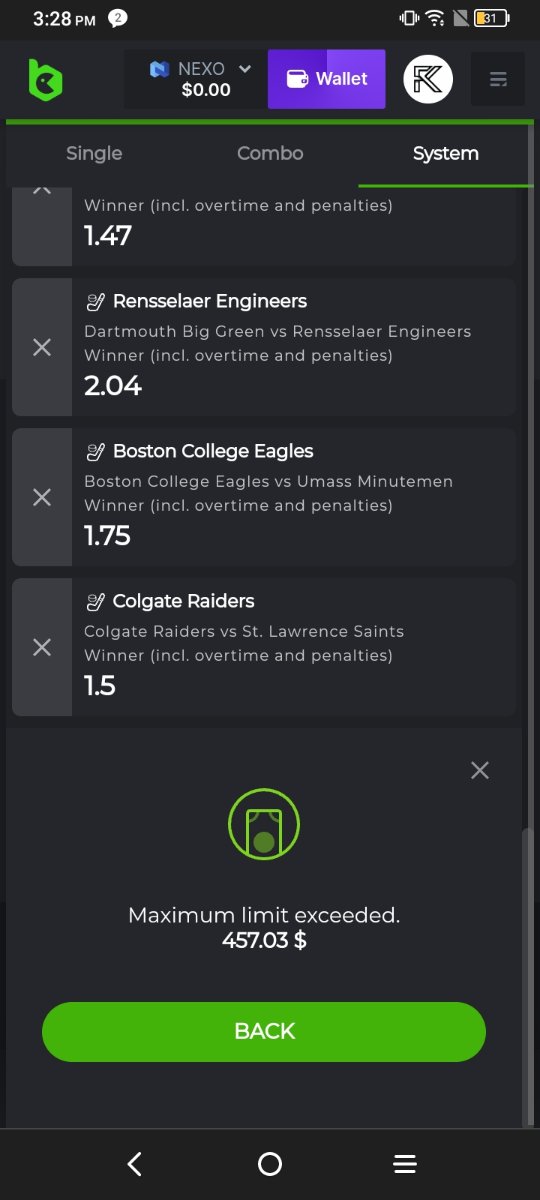540x1200 pixels.
Task: Switch to the Single tab
Action: point(94,153)
